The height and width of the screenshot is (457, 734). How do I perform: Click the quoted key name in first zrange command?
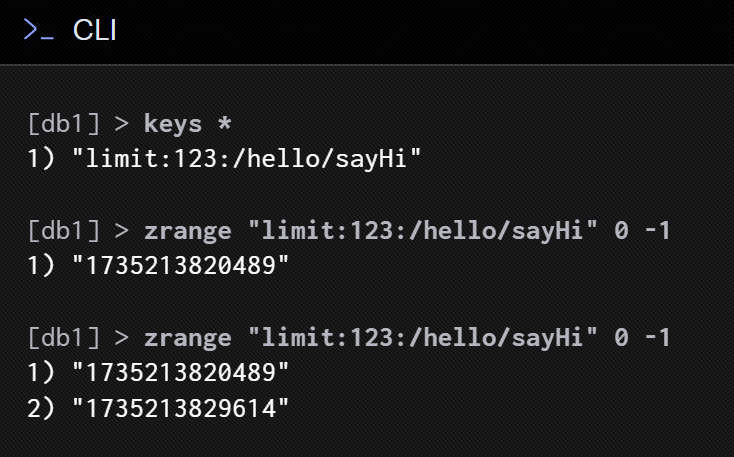(423, 231)
